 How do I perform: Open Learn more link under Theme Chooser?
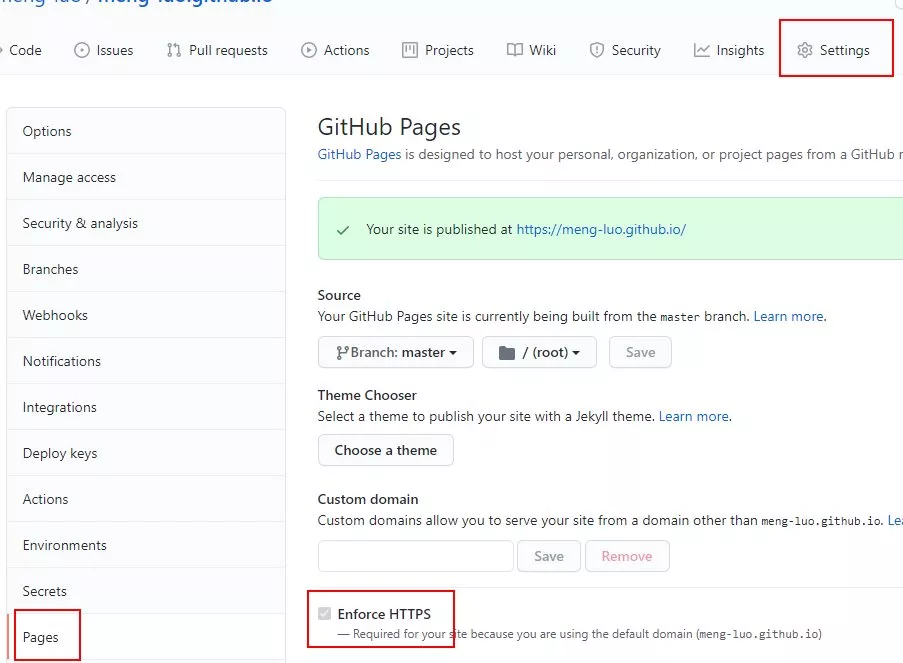(694, 416)
